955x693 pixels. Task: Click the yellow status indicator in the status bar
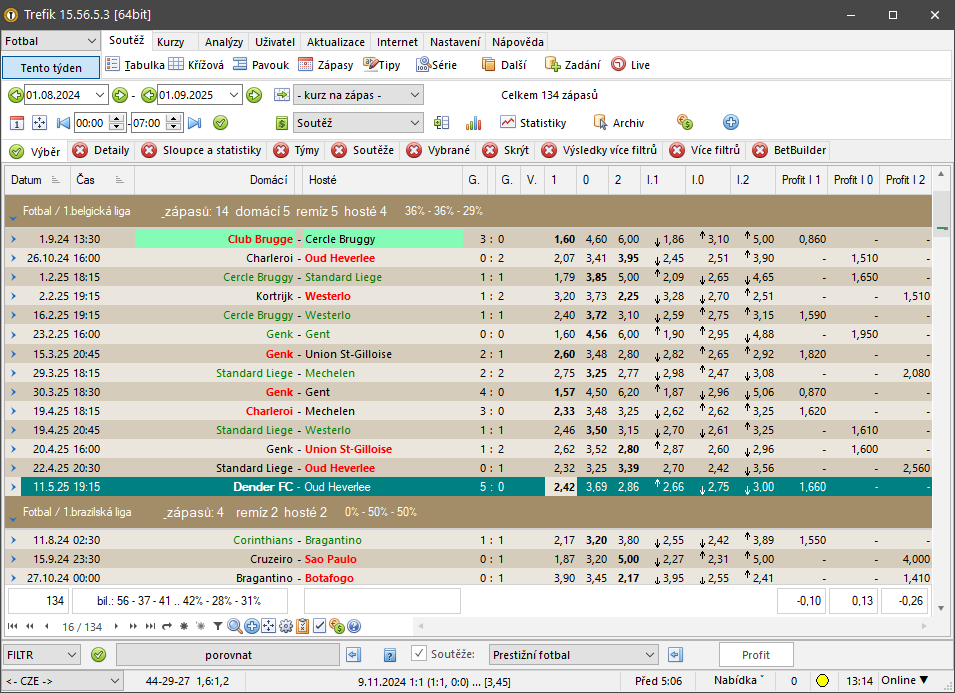[x=822, y=681]
